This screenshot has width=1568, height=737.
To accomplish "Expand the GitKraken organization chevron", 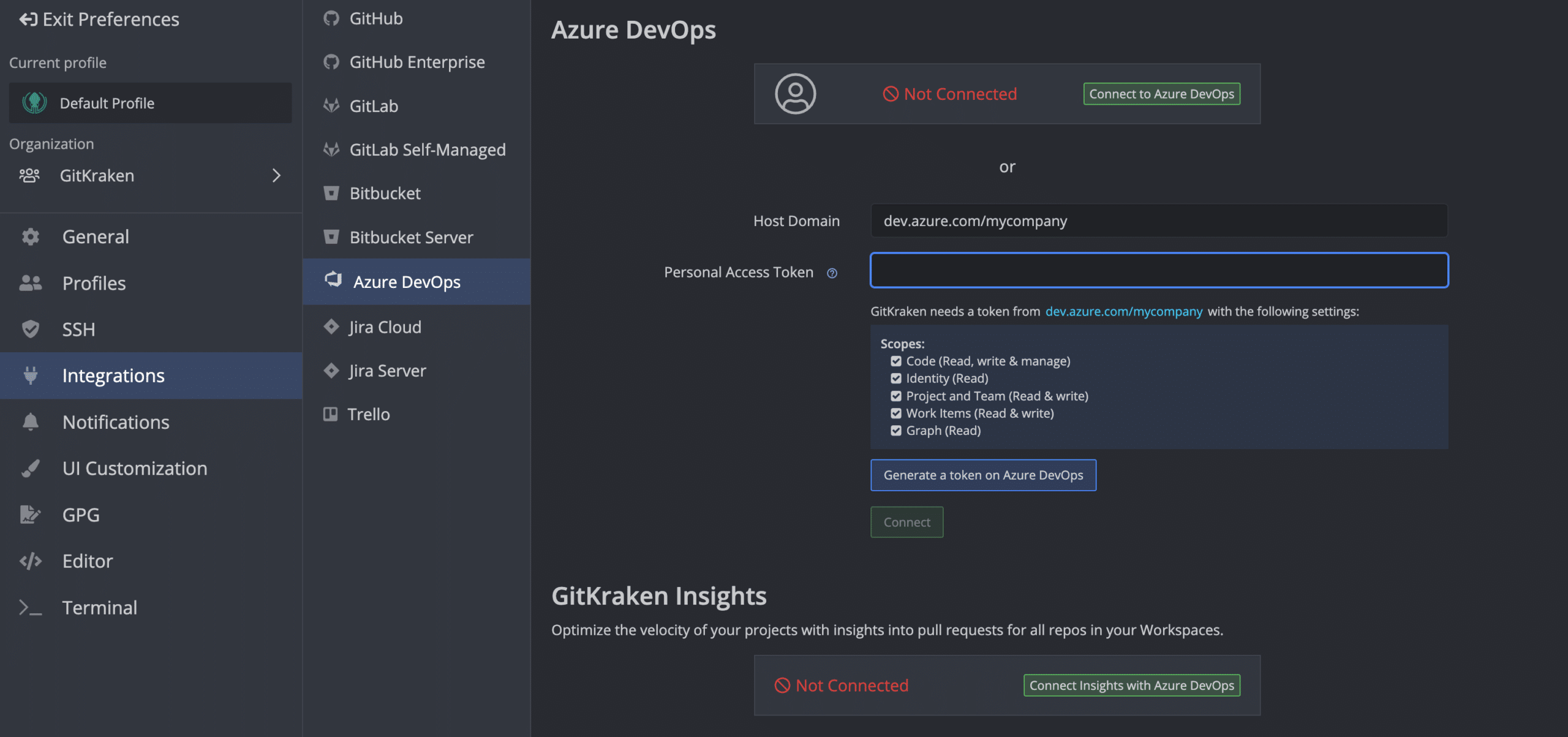I will pos(276,176).
